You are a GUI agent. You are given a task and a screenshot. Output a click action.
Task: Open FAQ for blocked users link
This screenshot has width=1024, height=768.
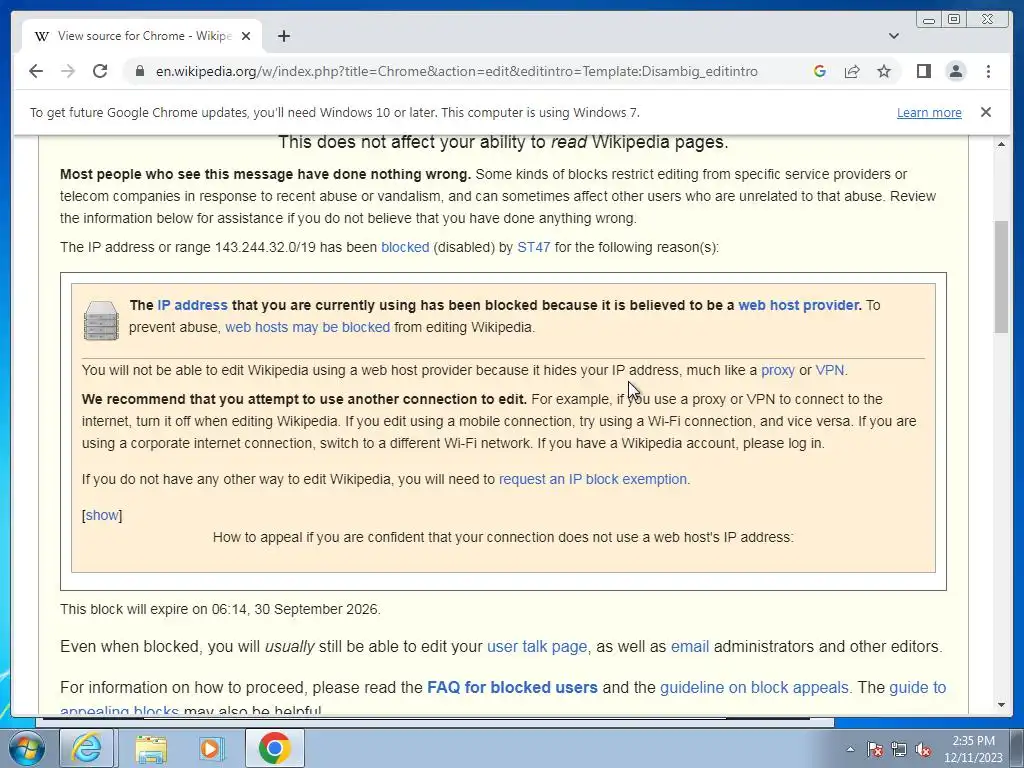[x=512, y=688]
